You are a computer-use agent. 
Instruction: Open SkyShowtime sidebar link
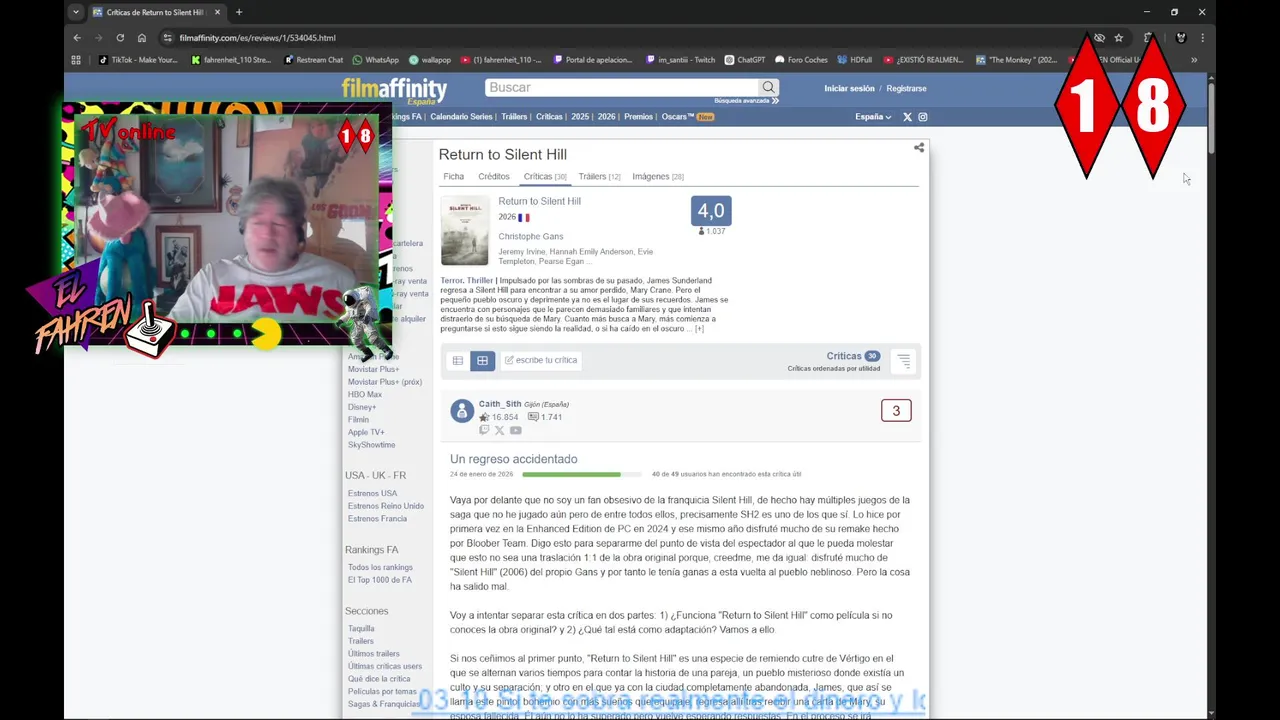pyautogui.click(x=371, y=445)
